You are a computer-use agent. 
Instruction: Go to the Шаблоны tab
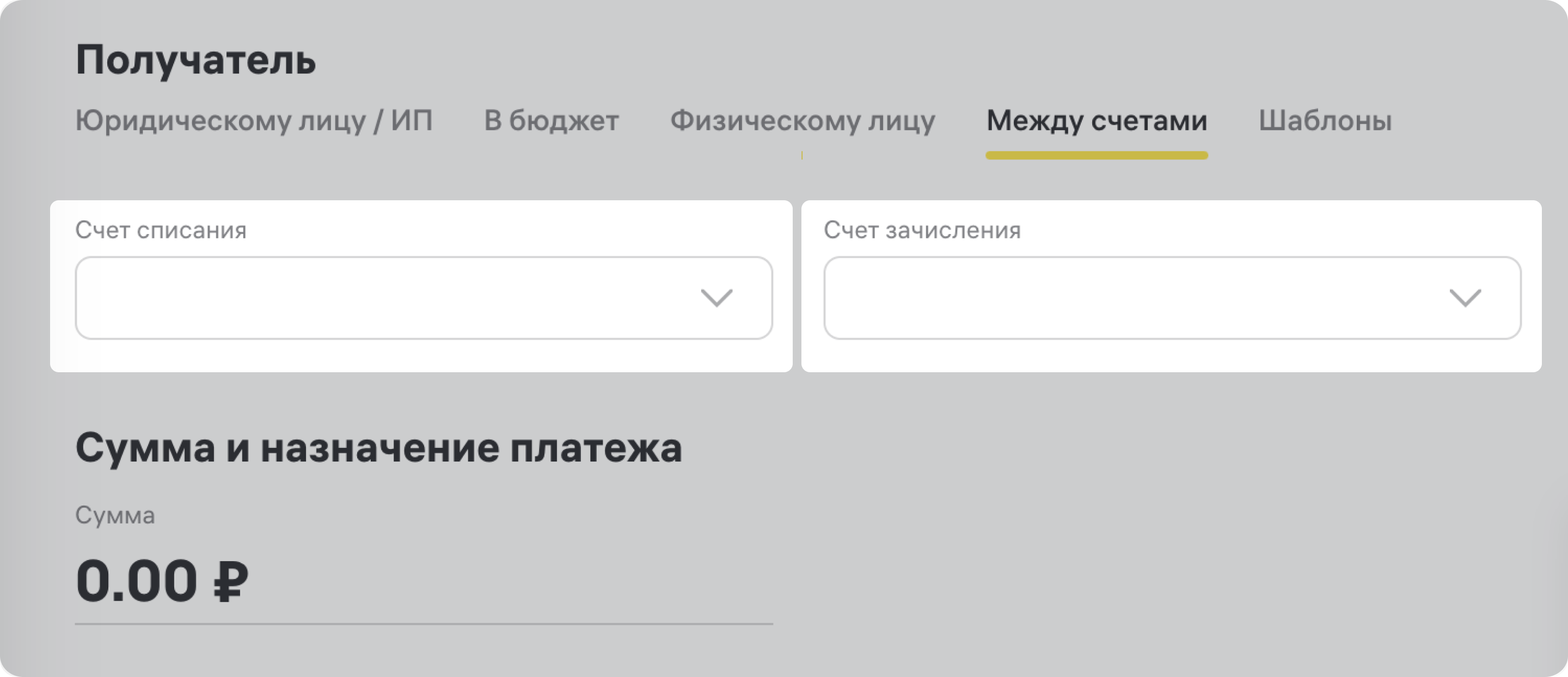1325,120
